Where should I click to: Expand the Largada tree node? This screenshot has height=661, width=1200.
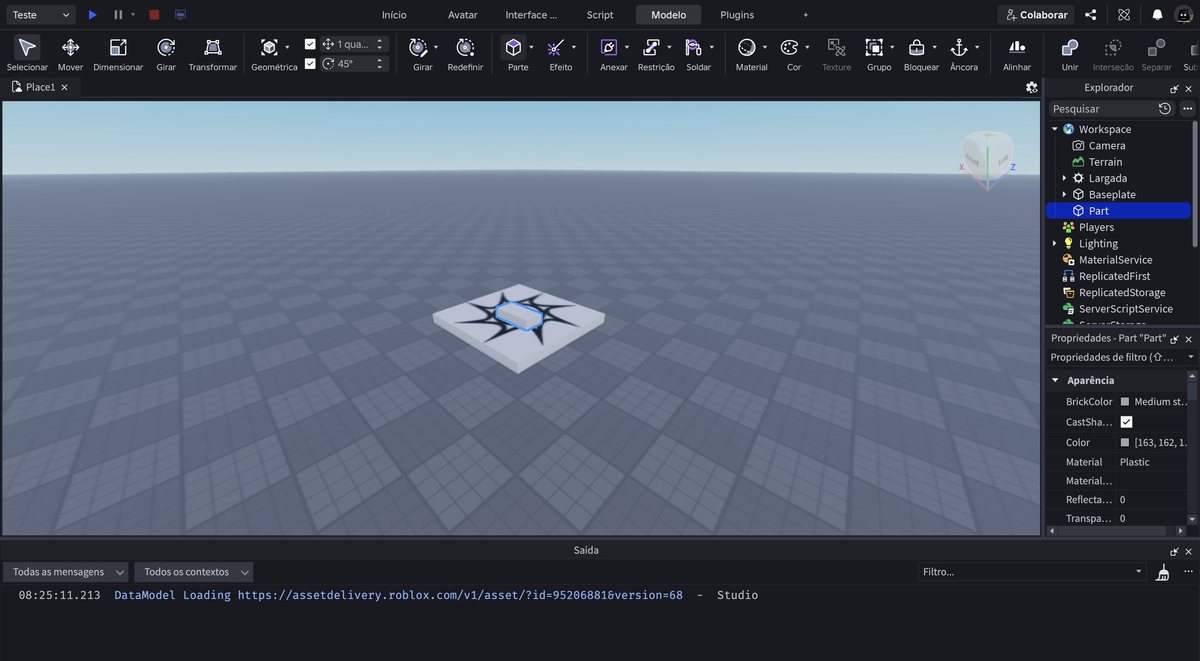point(1064,178)
